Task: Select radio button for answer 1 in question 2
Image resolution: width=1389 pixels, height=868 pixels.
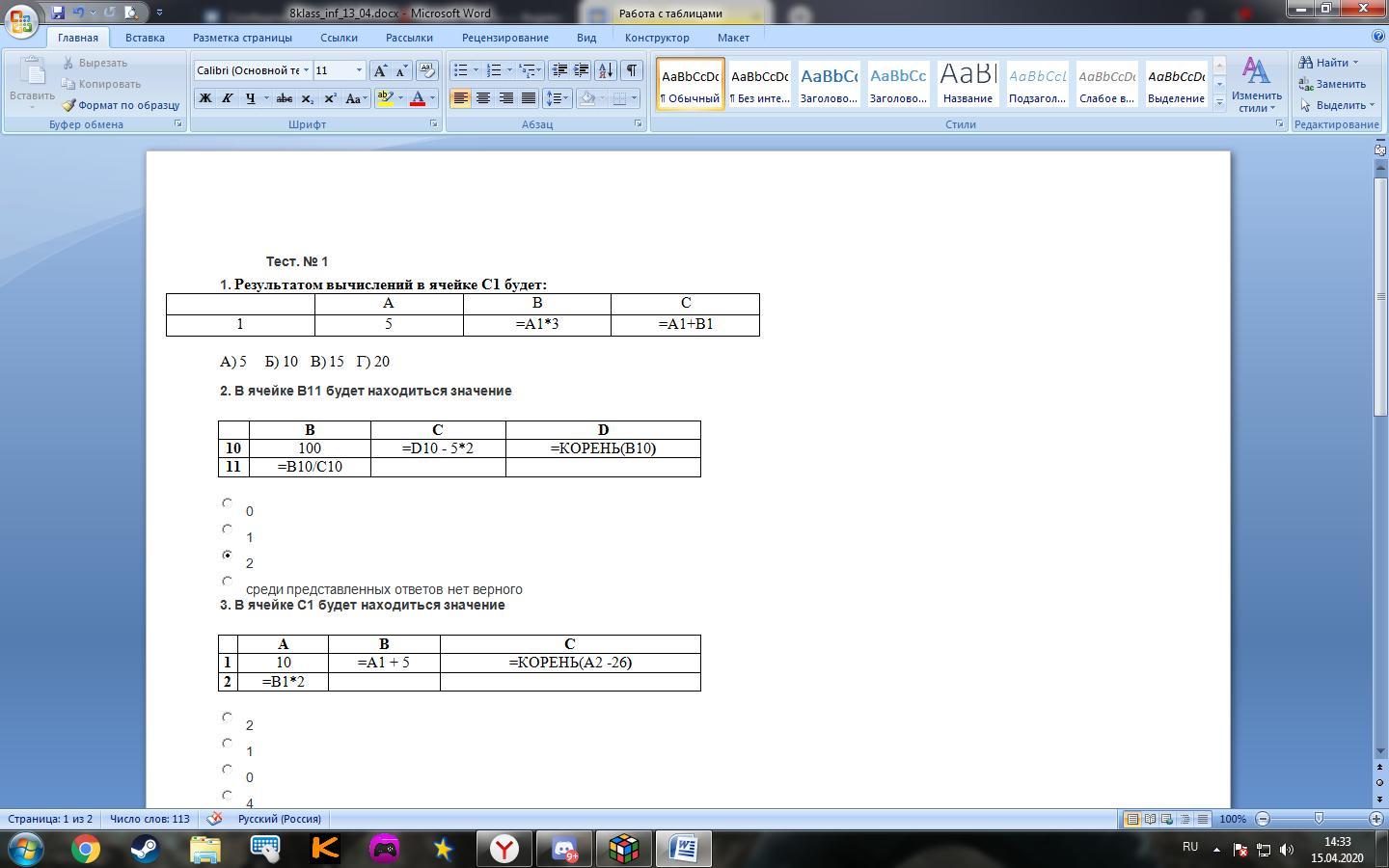Action: click(x=227, y=529)
